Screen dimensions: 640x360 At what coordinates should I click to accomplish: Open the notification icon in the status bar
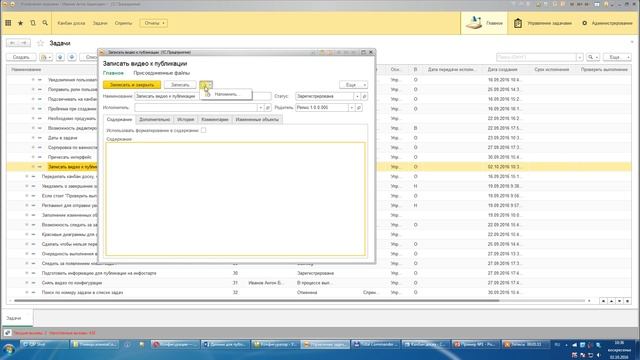[x=7, y=333]
